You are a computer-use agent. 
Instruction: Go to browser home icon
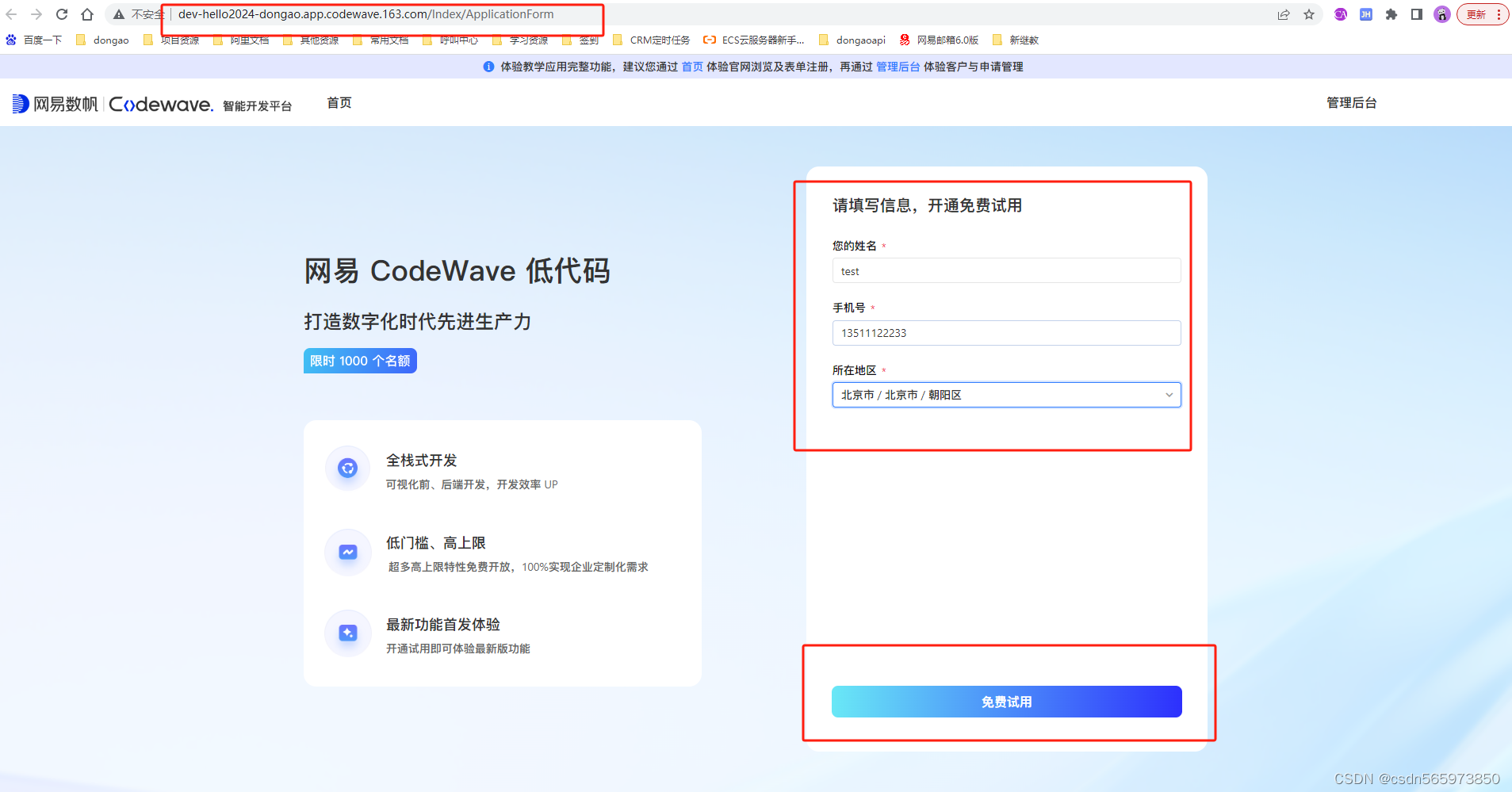click(x=87, y=14)
